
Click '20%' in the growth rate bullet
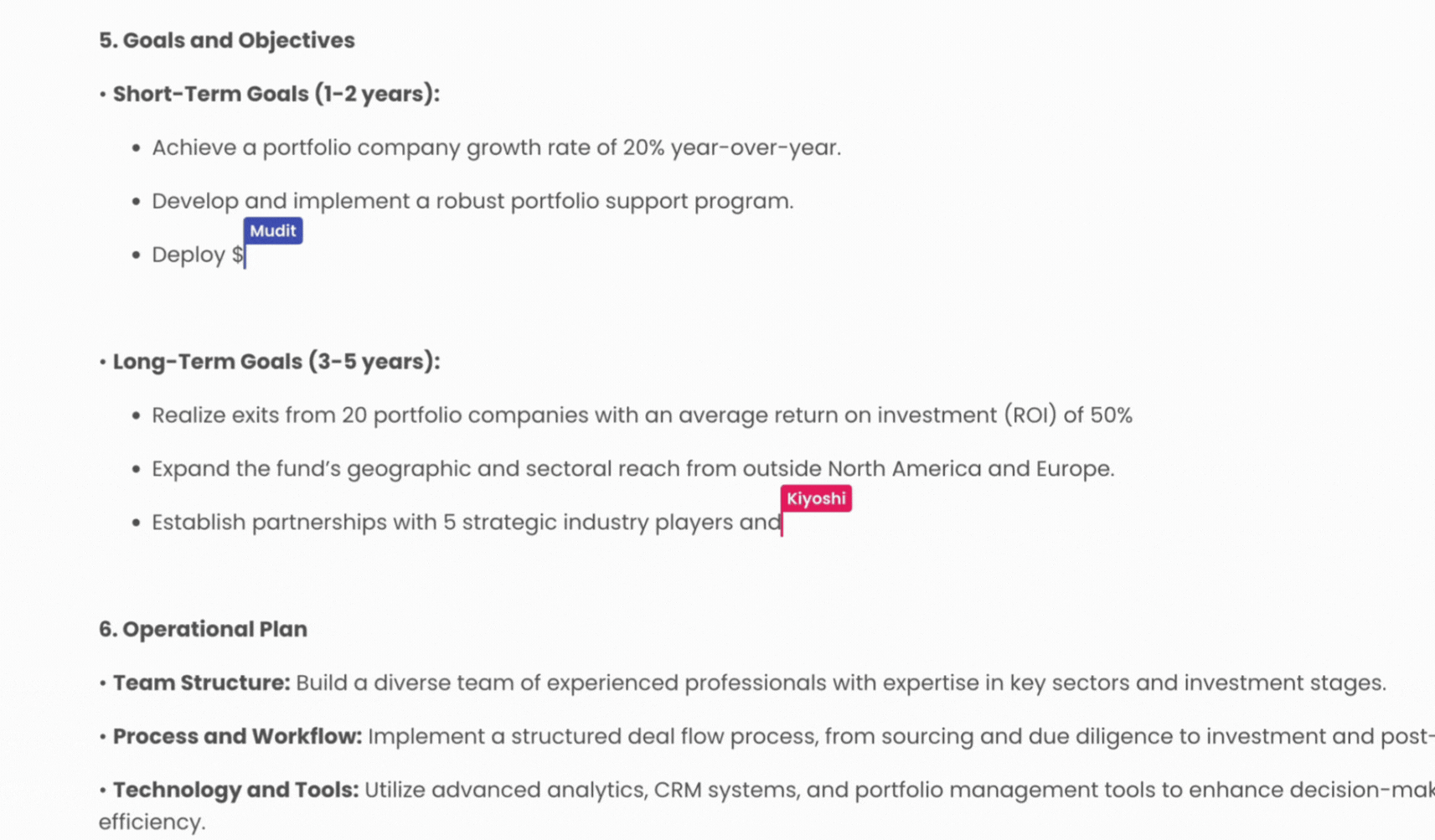643,147
